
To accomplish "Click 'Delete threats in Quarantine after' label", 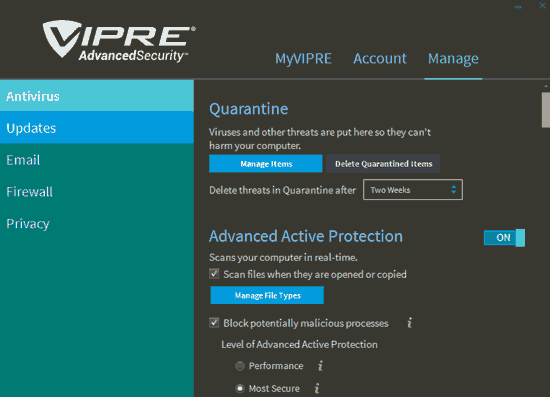I will coord(282,190).
